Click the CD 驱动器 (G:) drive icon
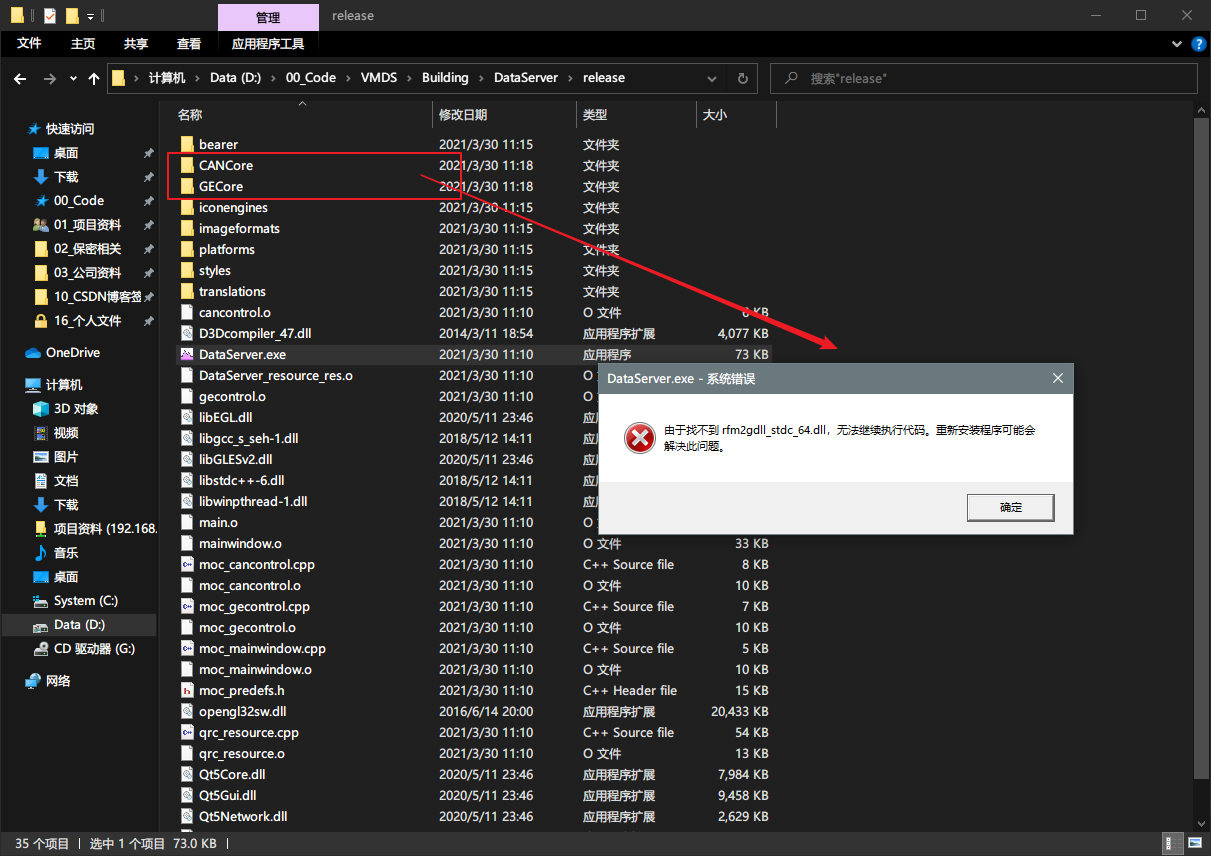Screen dimensions: 1211x856 (x=41, y=648)
